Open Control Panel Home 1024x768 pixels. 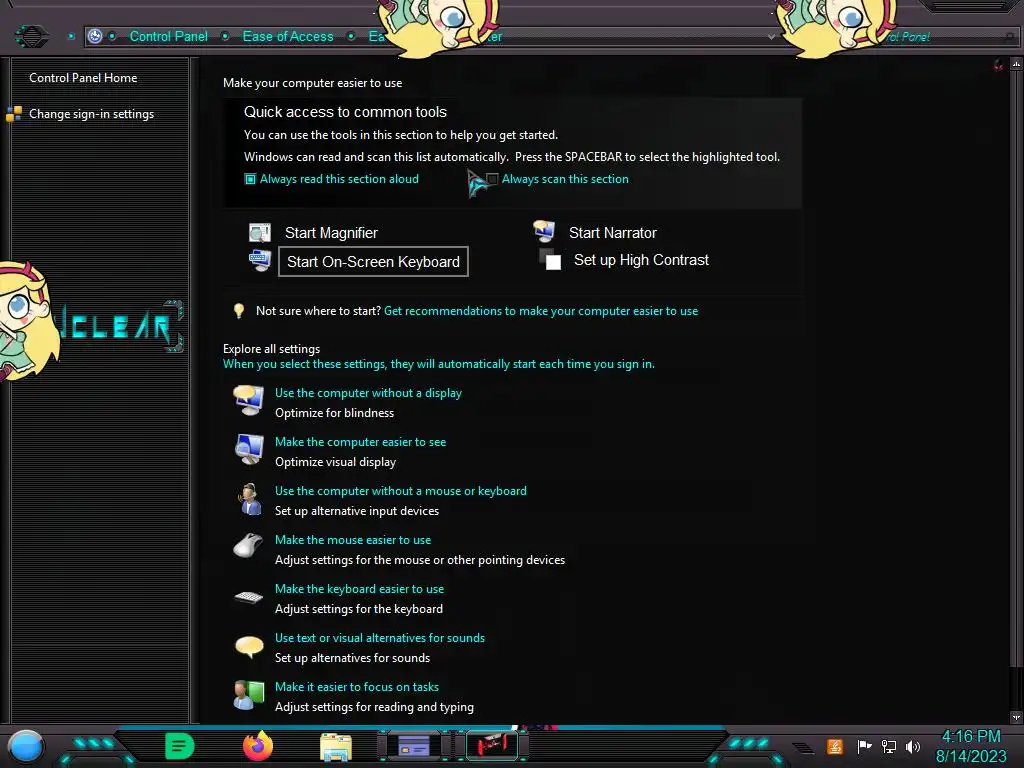pos(83,78)
